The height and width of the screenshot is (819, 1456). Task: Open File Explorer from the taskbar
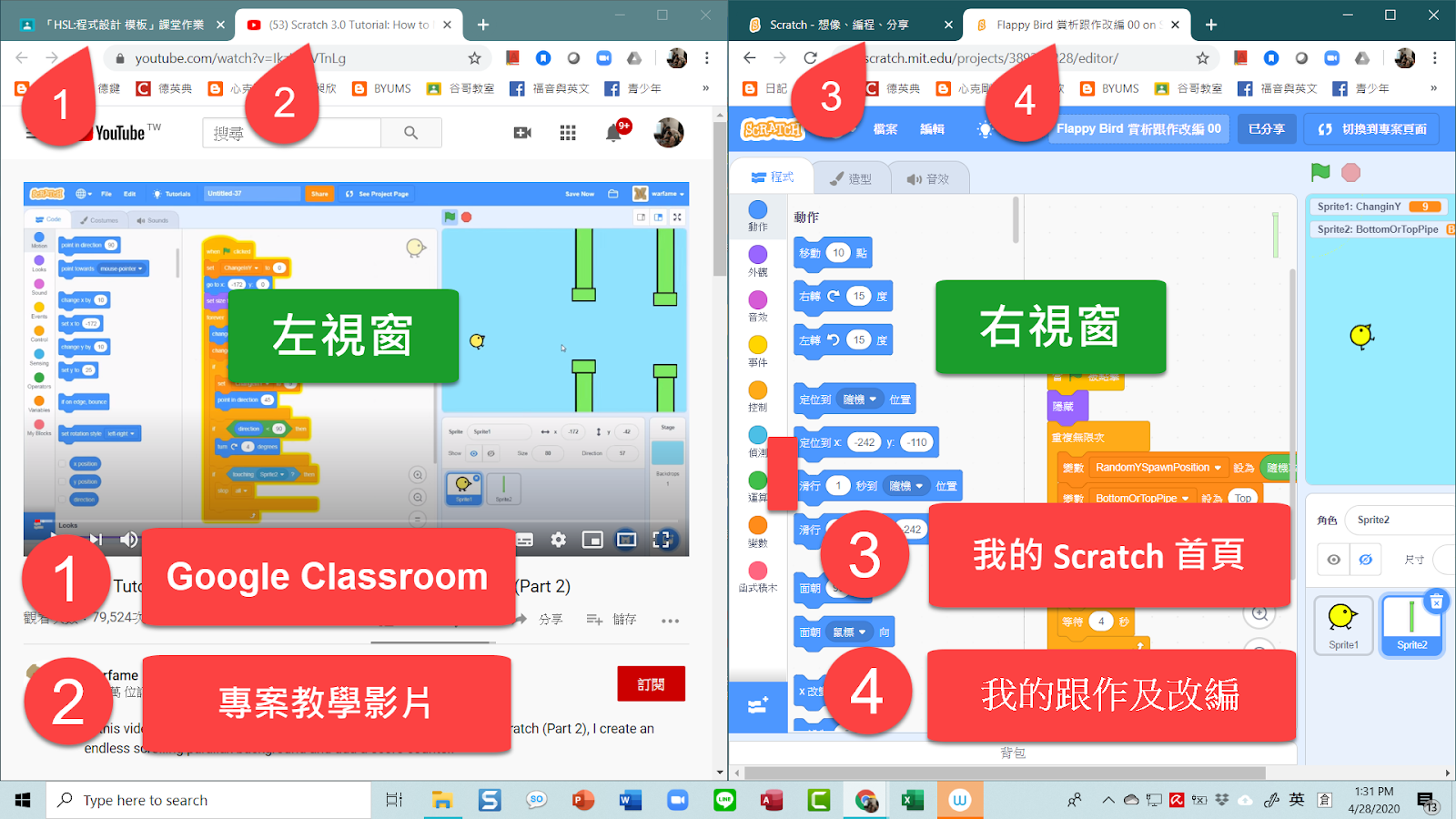442,800
